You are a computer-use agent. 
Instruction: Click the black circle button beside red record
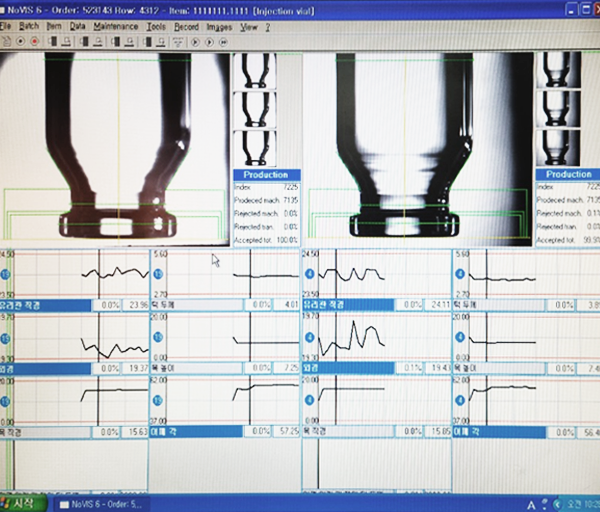point(20,42)
